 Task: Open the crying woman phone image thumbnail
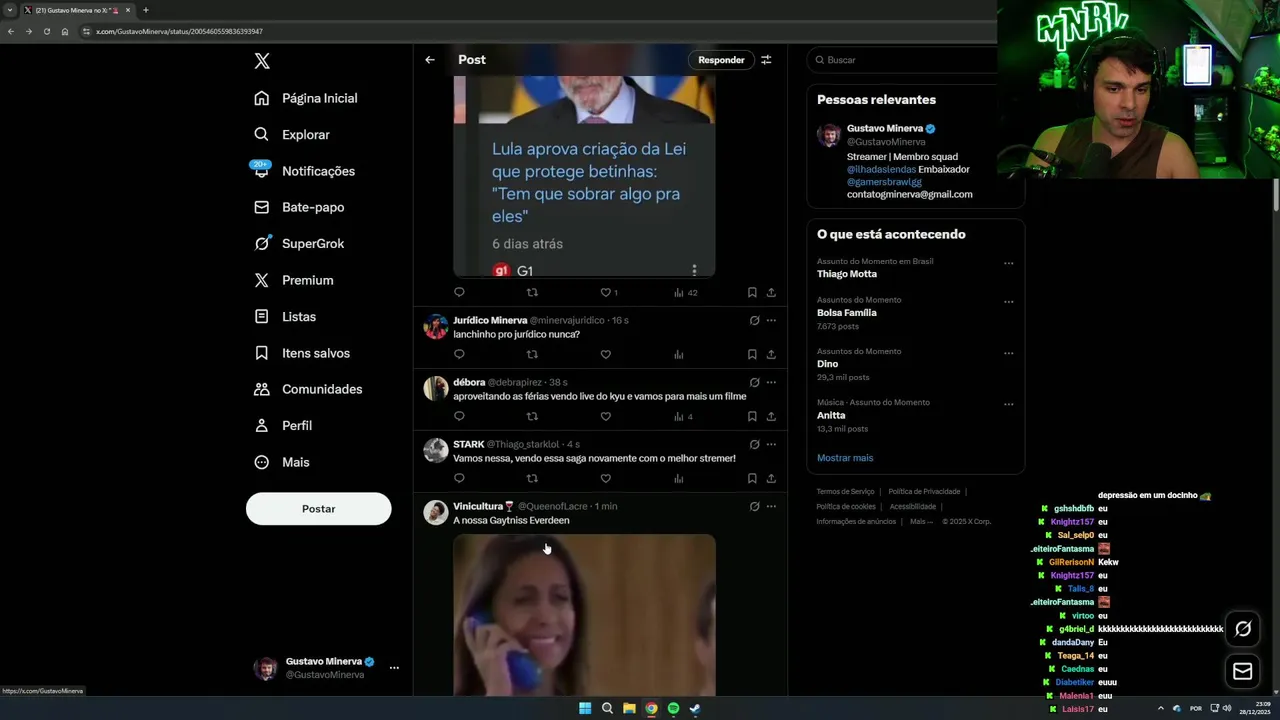pos(584,615)
